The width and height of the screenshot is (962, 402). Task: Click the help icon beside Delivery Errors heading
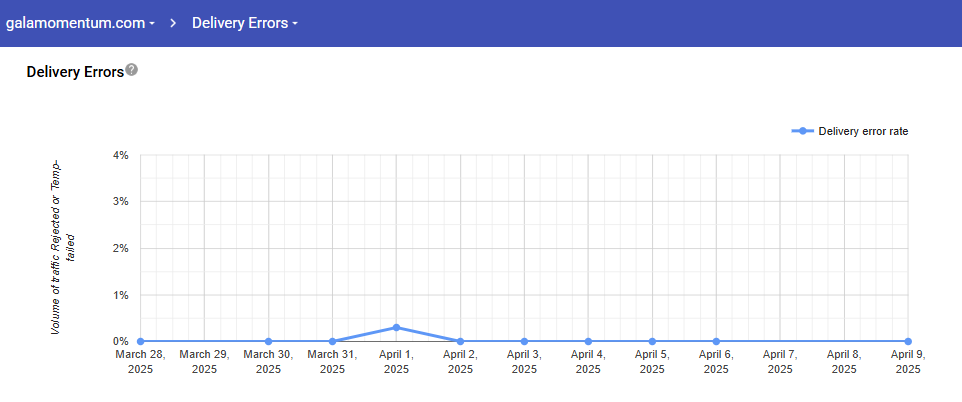click(x=132, y=70)
